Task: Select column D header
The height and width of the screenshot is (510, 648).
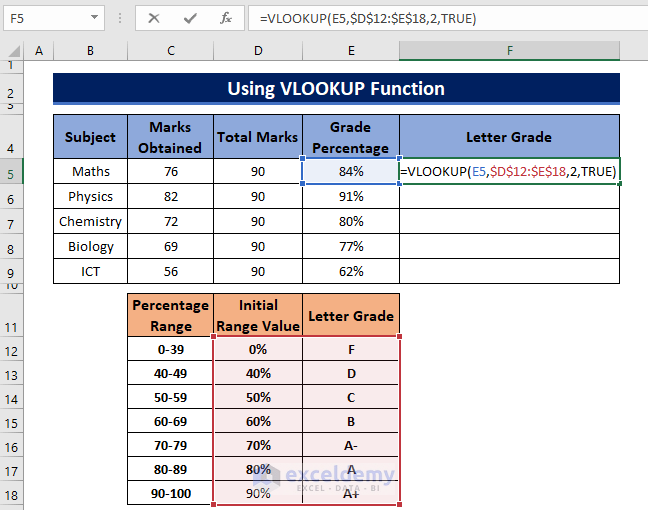Action: (258, 51)
